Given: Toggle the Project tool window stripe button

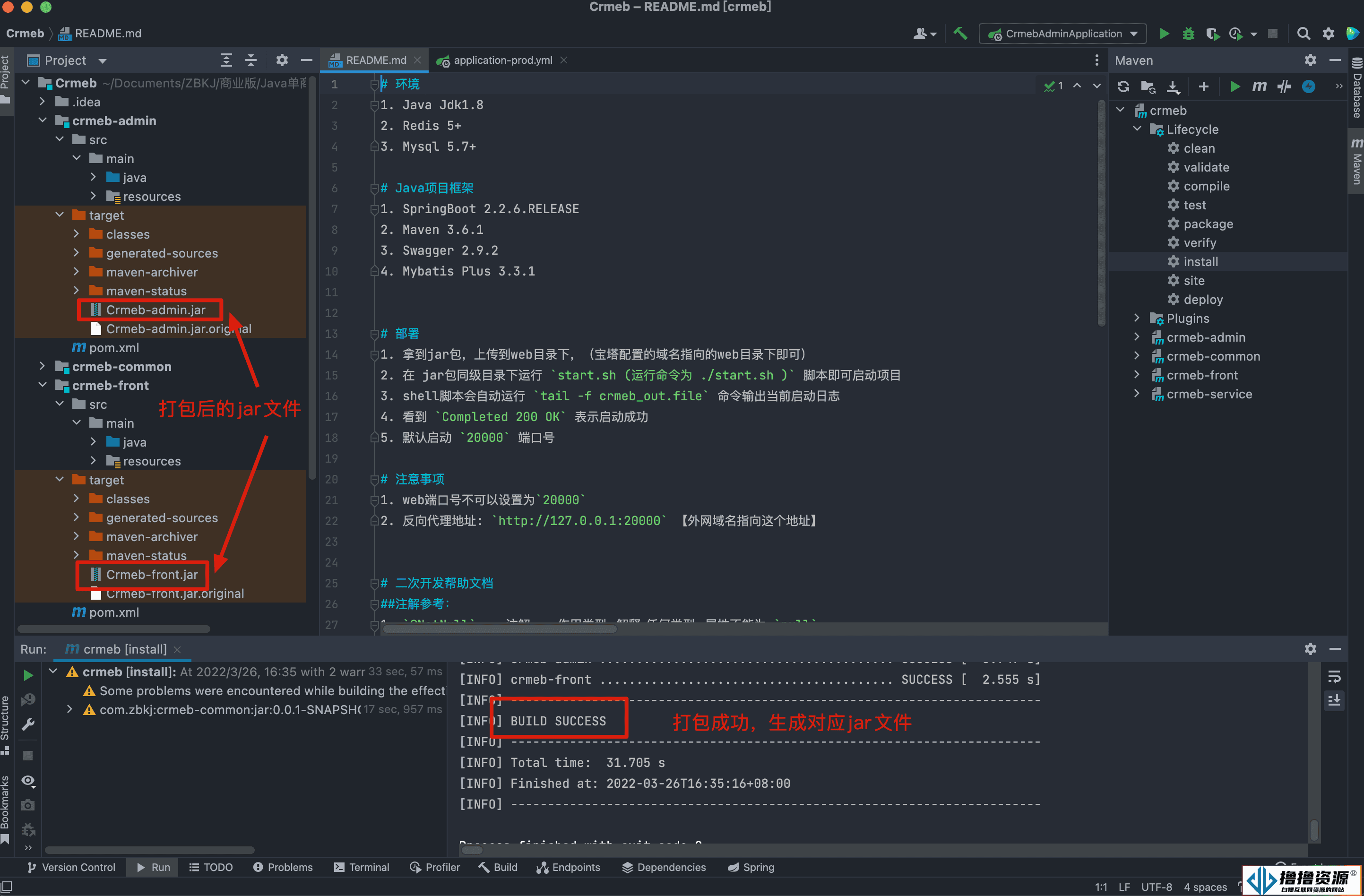Looking at the screenshot, I should 6,80.
